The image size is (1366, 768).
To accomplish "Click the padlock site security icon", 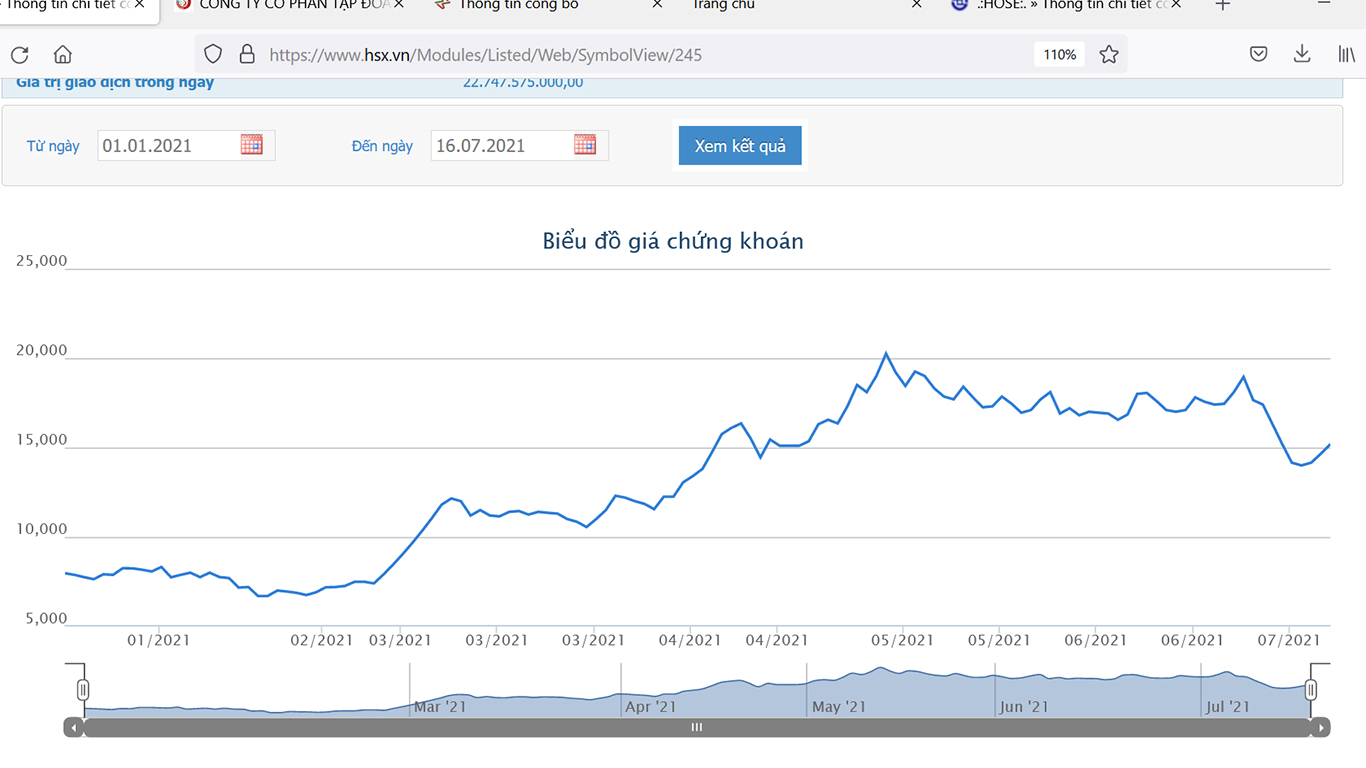I will pos(247,54).
